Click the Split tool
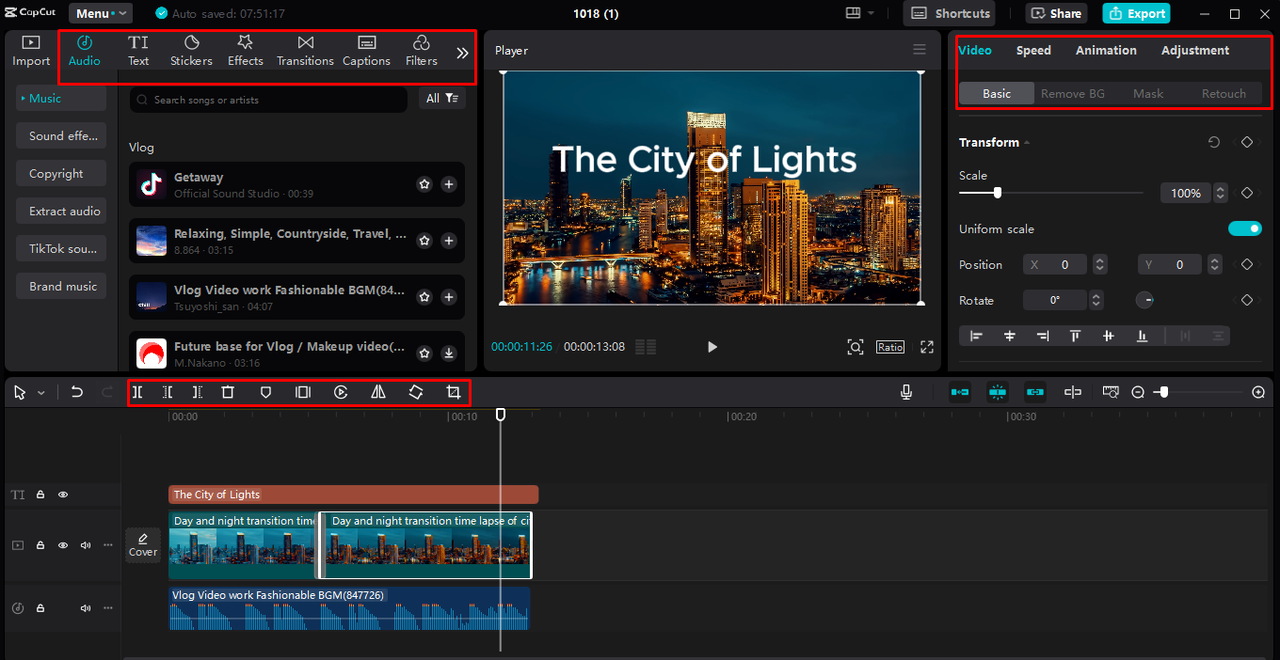The width and height of the screenshot is (1280, 660). tap(137, 393)
